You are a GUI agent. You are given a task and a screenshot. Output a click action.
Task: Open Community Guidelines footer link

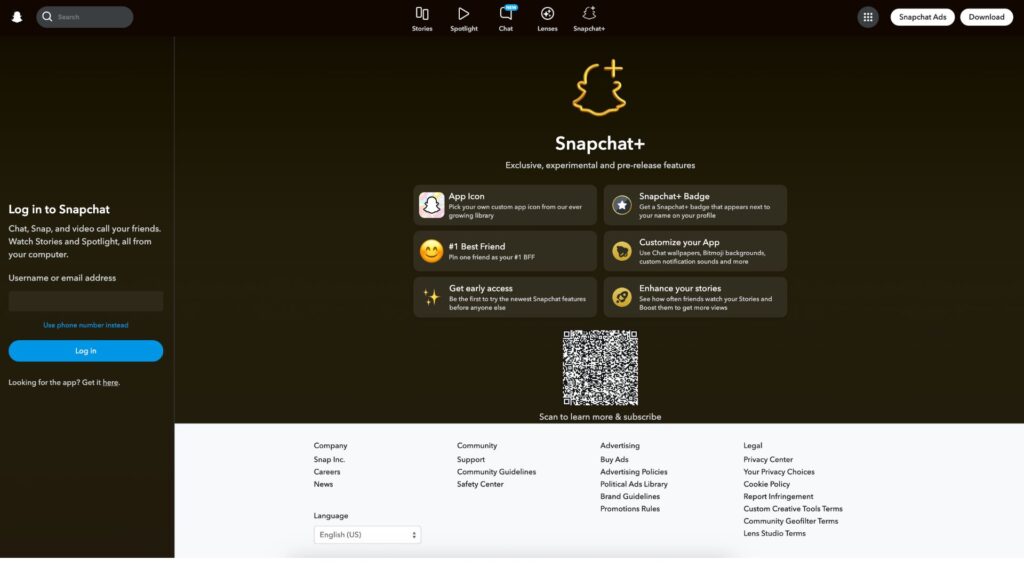click(x=496, y=472)
